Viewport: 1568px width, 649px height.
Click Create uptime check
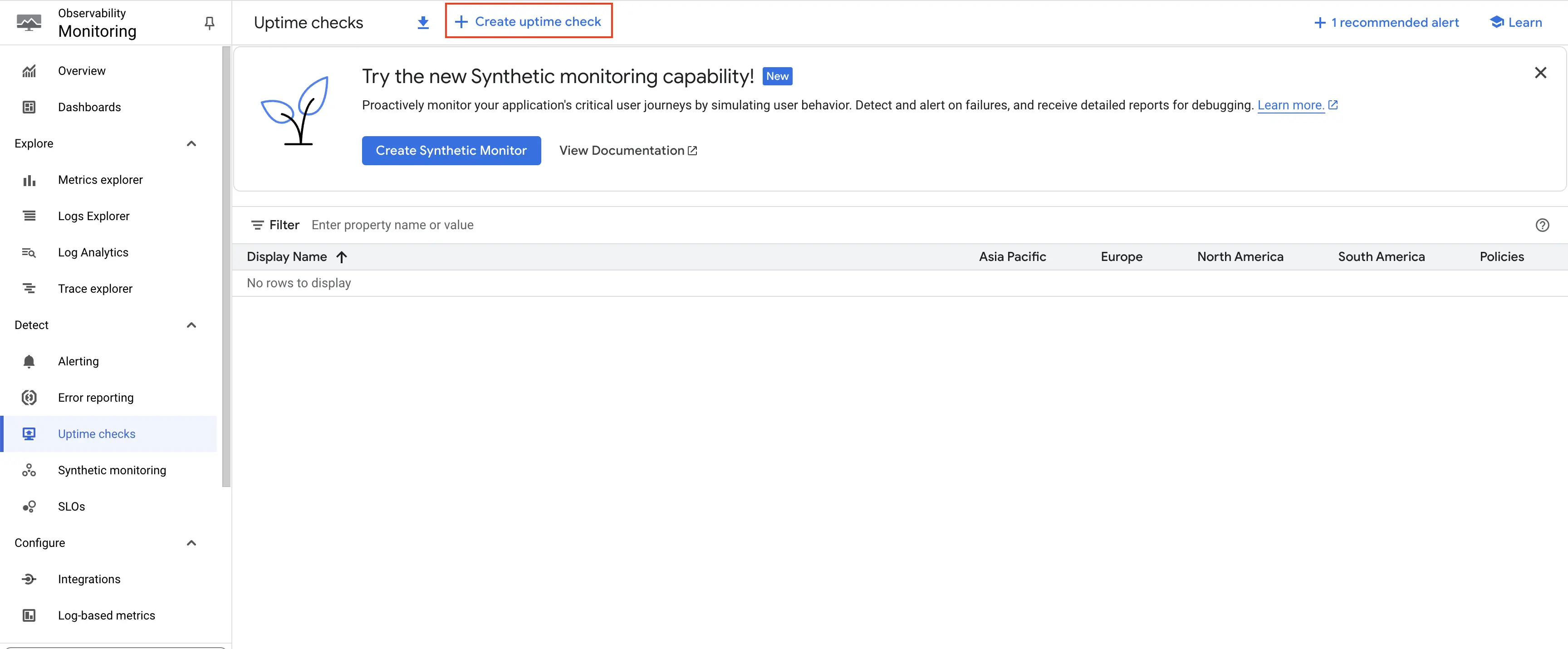pyautogui.click(x=528, y=22)
